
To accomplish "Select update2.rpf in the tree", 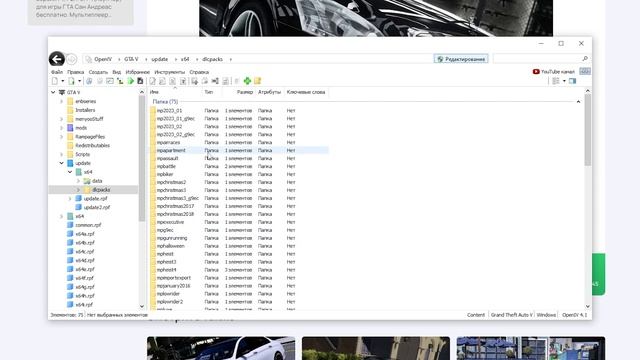I will [x=96, y=207].
